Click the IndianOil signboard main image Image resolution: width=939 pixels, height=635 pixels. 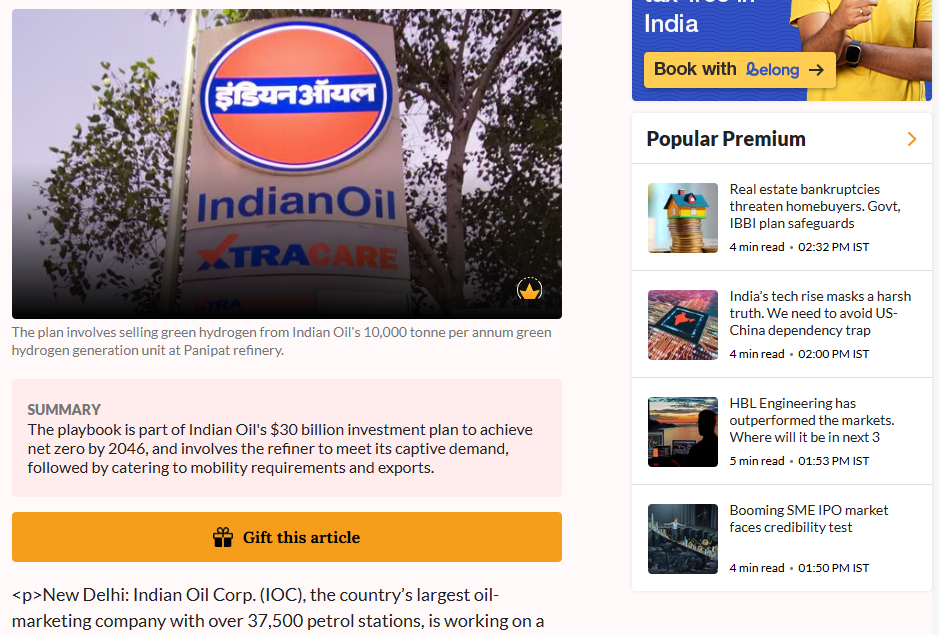click(287, 164)
